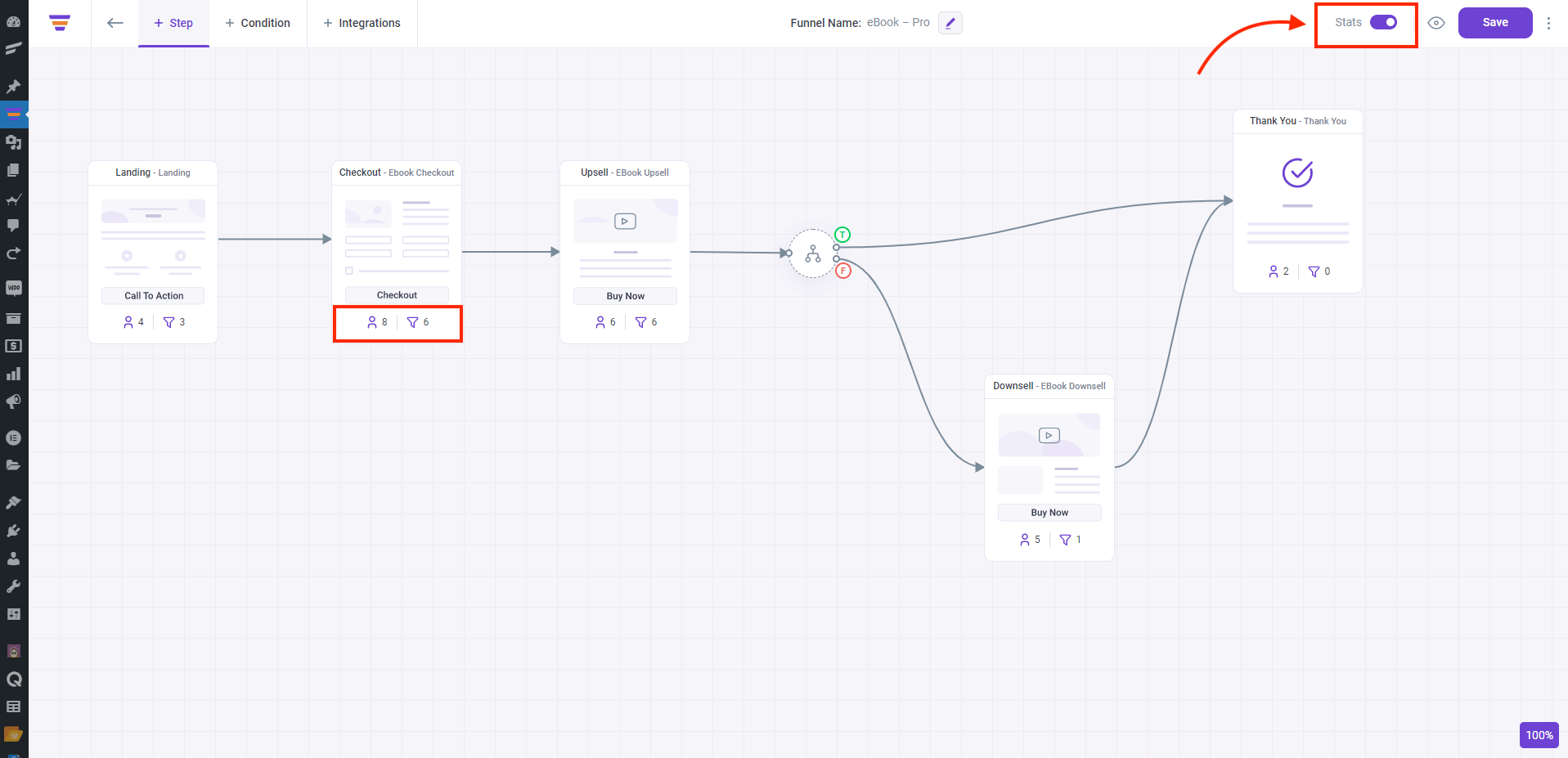Click the Q-shaped sidebar icon

click(13, 679)
